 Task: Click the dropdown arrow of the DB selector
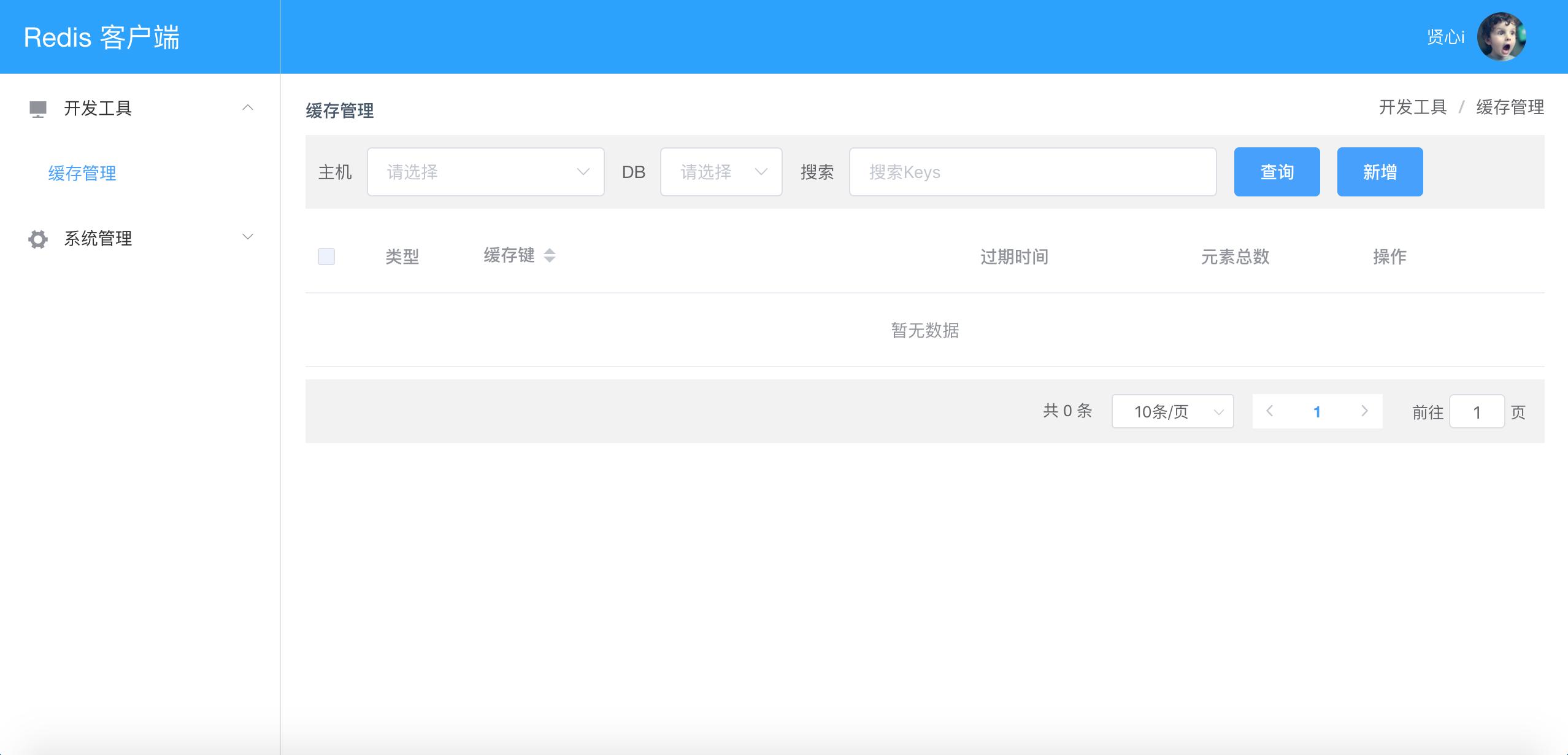pyautogui.click(x=762, y=172)
